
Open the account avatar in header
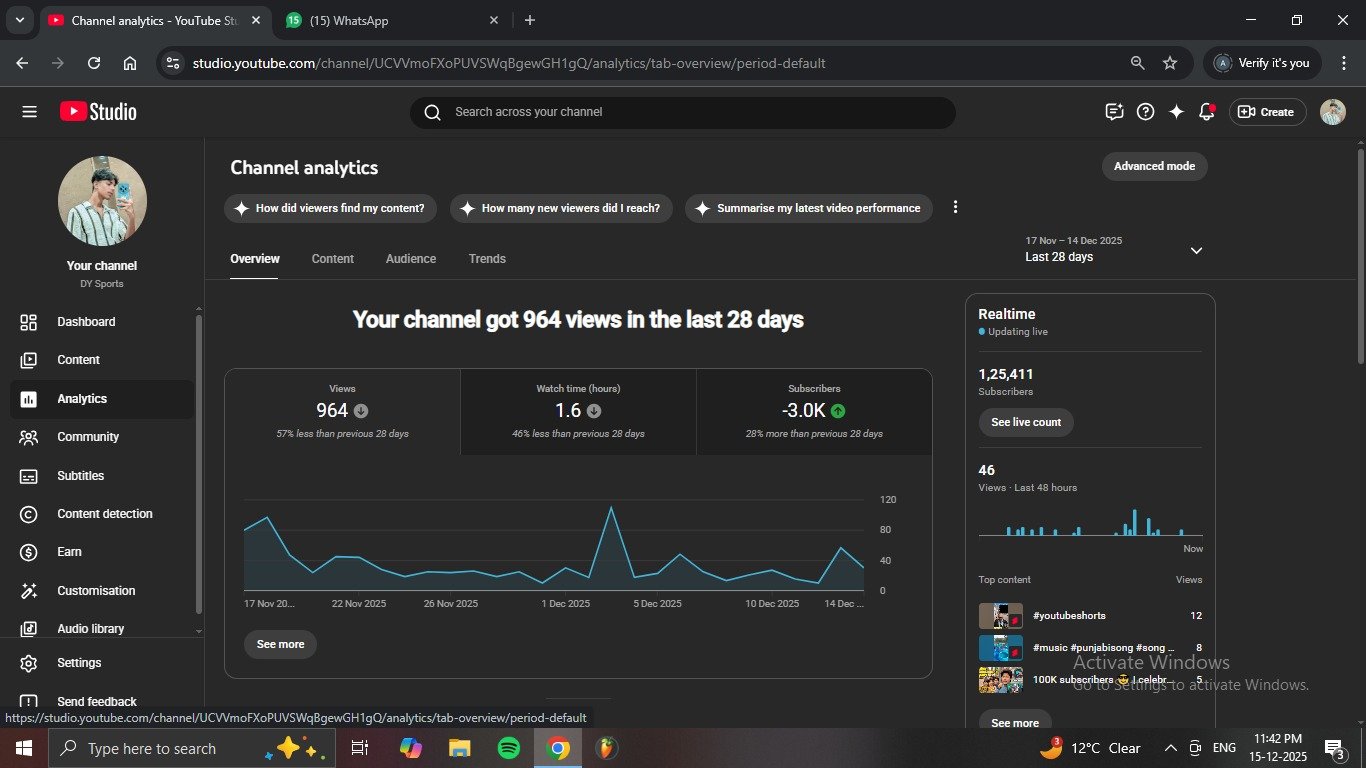(1332, 112)
